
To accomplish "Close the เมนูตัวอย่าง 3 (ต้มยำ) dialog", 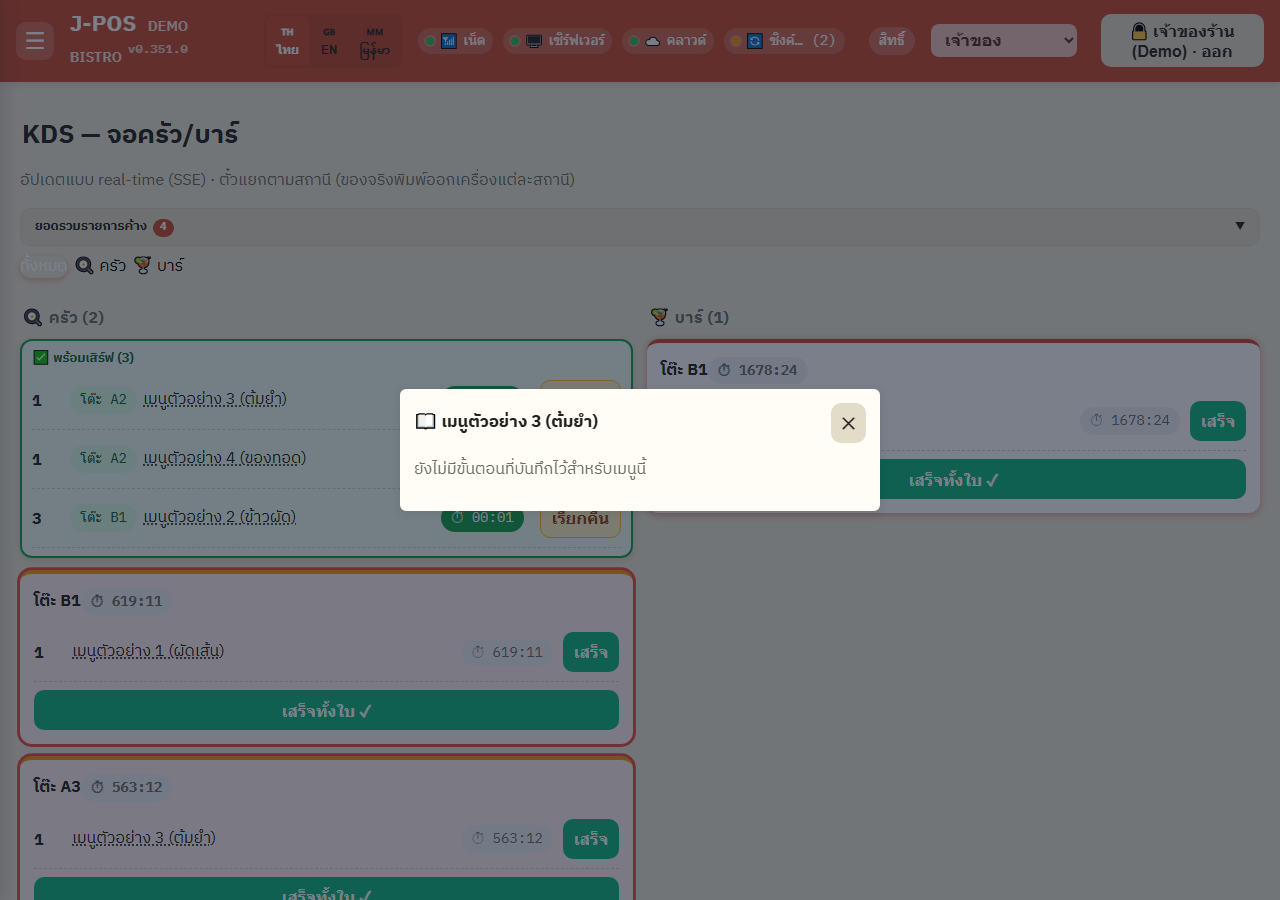I will click(848, 423).
